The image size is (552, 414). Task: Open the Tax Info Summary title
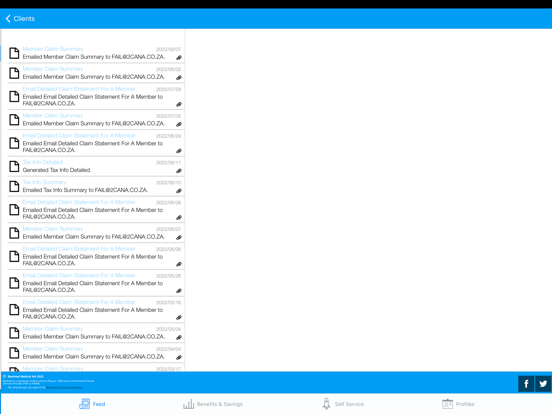click(x=44, y=182)
